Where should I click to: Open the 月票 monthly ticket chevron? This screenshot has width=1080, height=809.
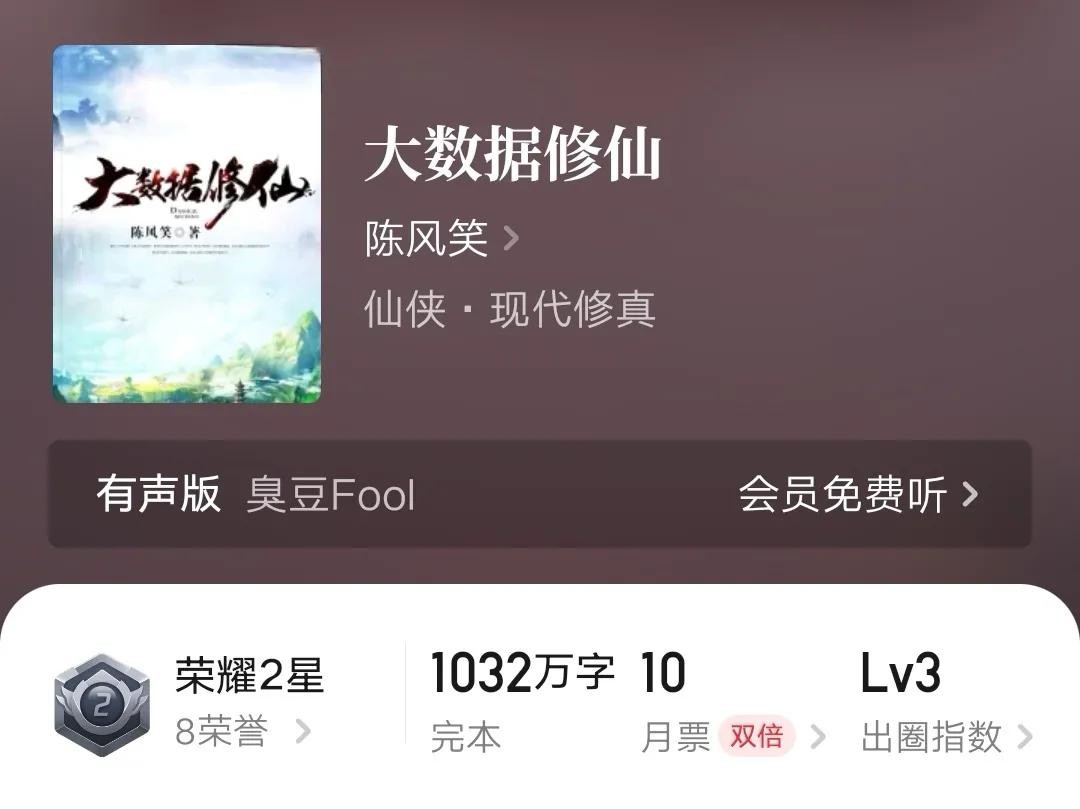tap(818, 737)
